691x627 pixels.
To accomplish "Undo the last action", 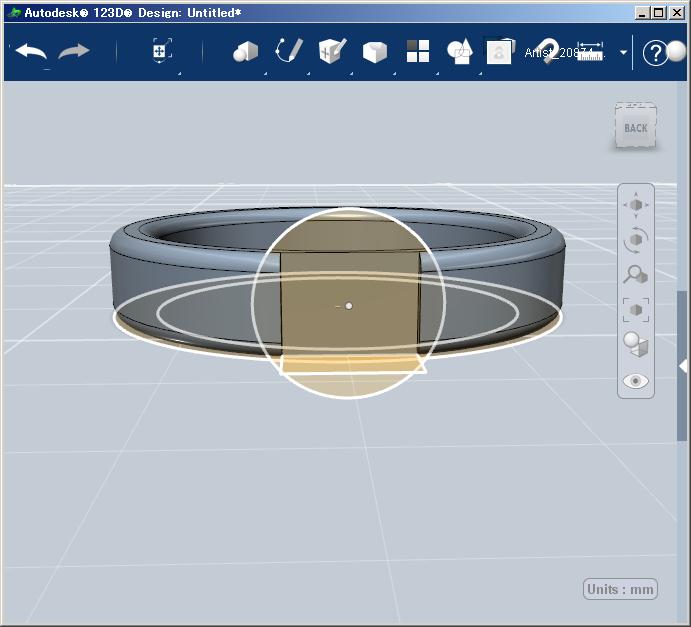I will 31,52.
